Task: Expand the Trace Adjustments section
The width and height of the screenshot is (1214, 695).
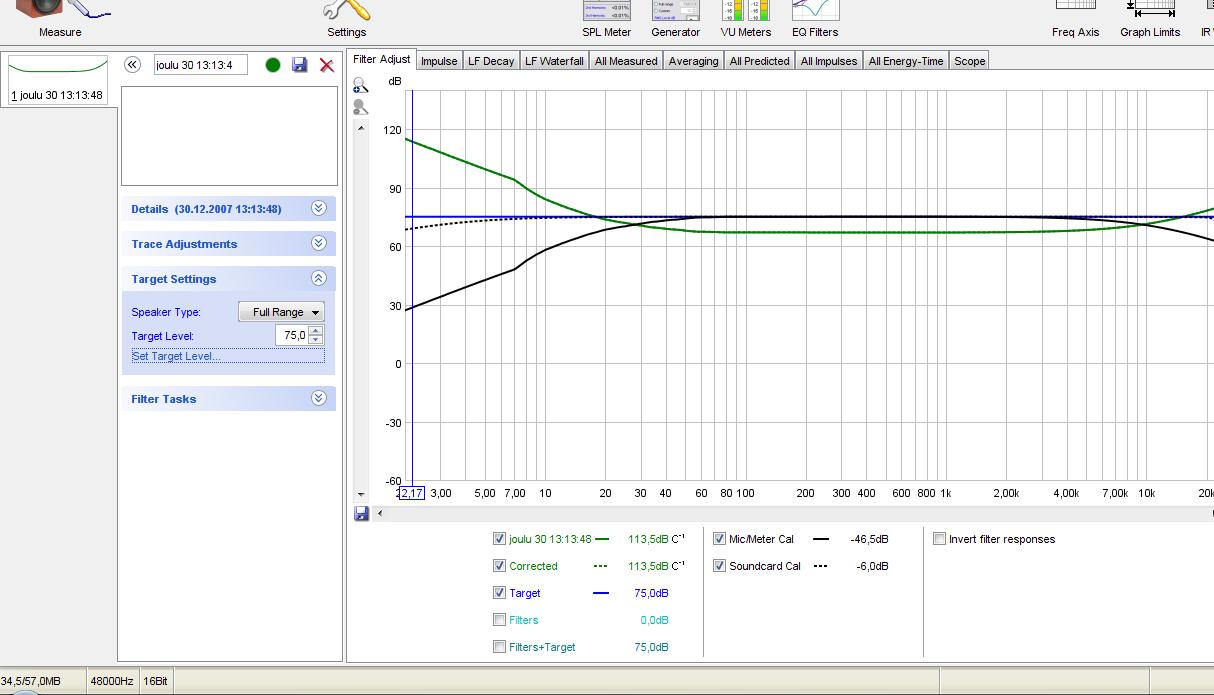Action: click(318, 243)
